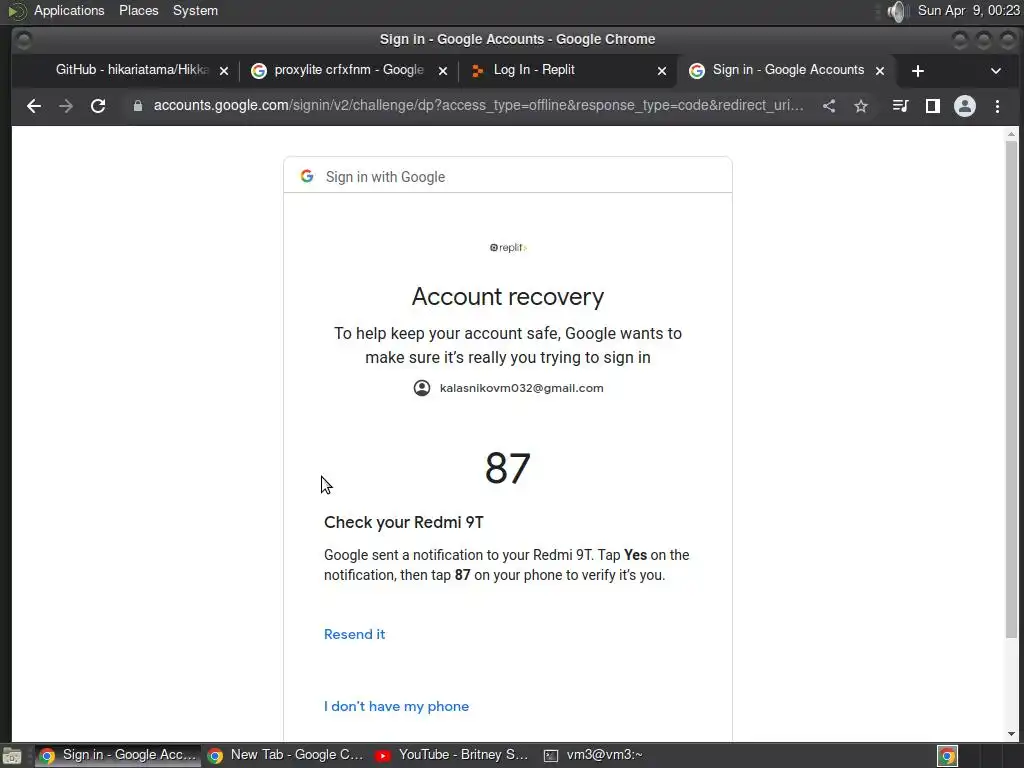The width and height of the screenshot is (1024, 768).
Task: View site information via lock icon
Action: [x=138, y=106]
